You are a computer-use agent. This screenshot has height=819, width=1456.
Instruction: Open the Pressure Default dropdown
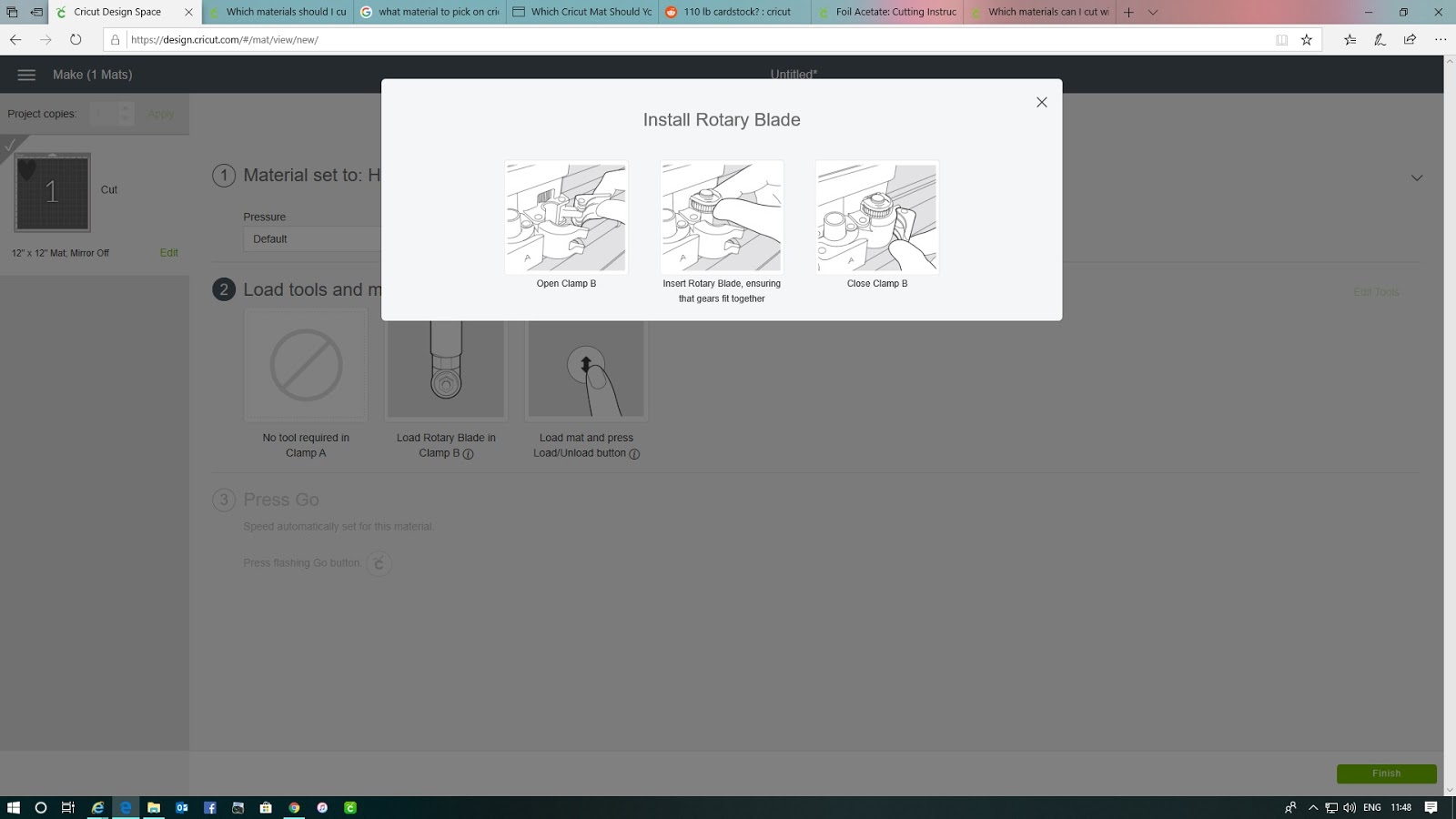[312, 238]
